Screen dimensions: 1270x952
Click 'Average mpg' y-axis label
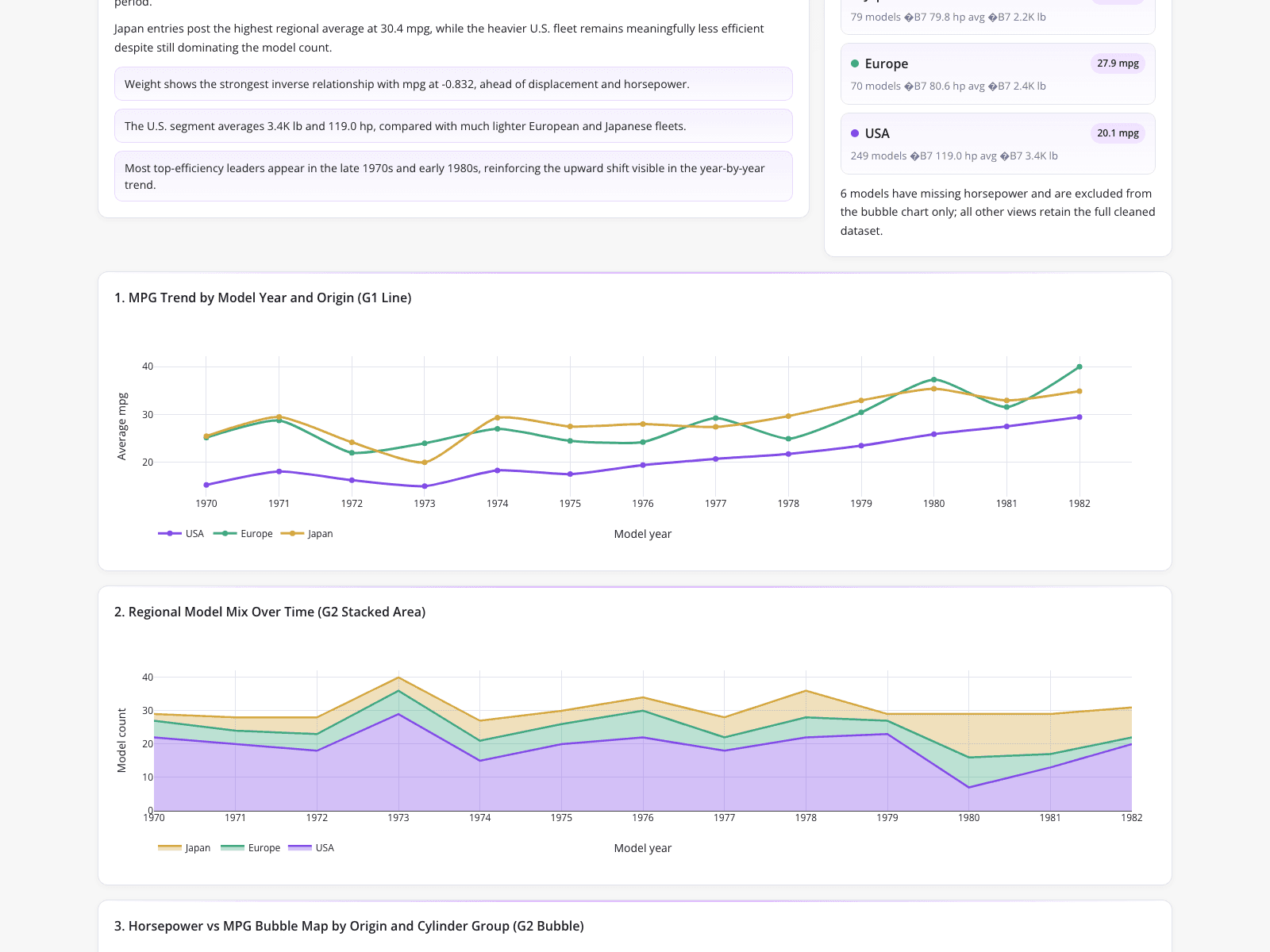121,426
